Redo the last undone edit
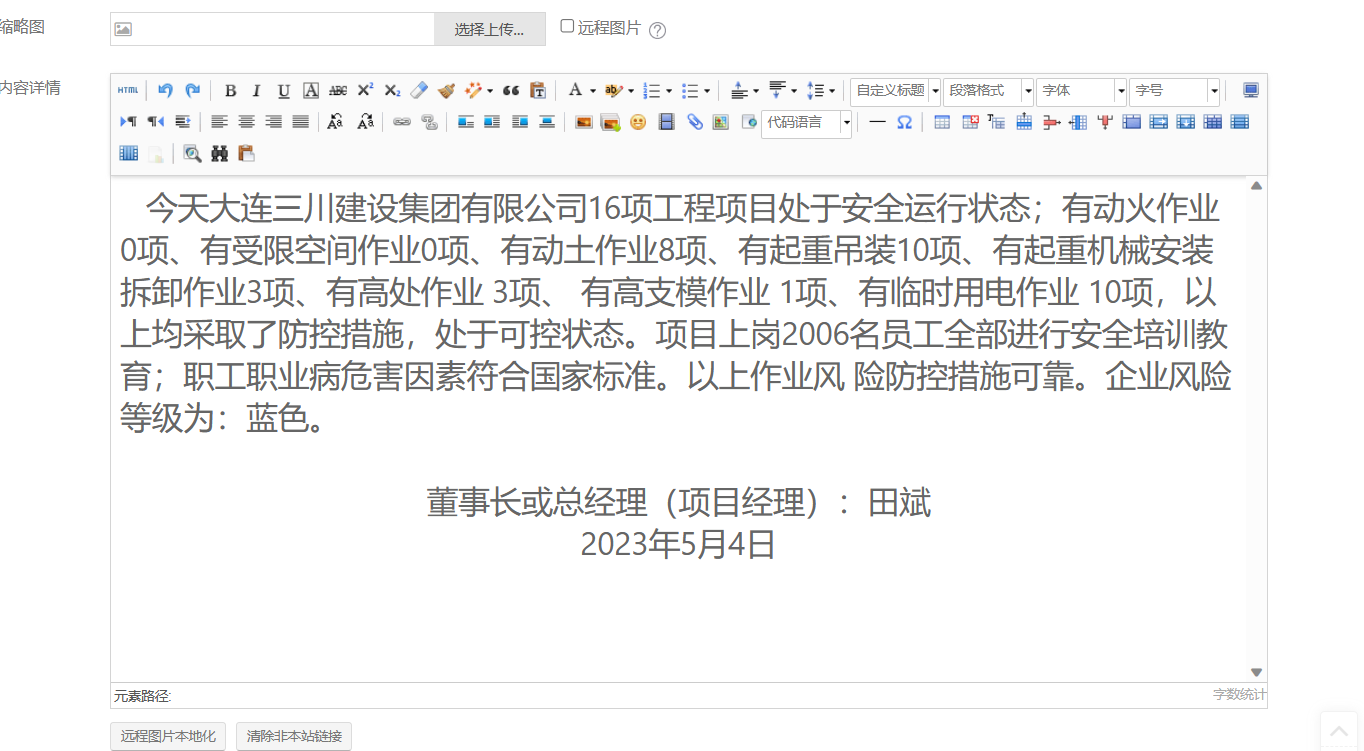 [193, 91]
